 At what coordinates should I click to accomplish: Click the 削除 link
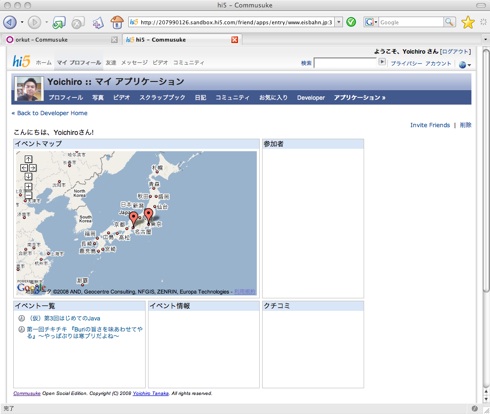click(x=465, y=125)
